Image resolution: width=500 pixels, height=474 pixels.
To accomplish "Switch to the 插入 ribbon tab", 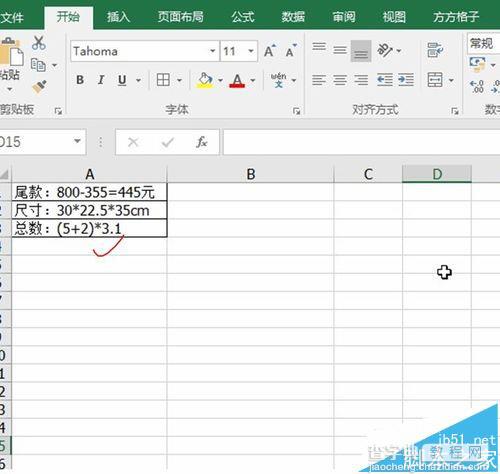I will pos(118,17).
